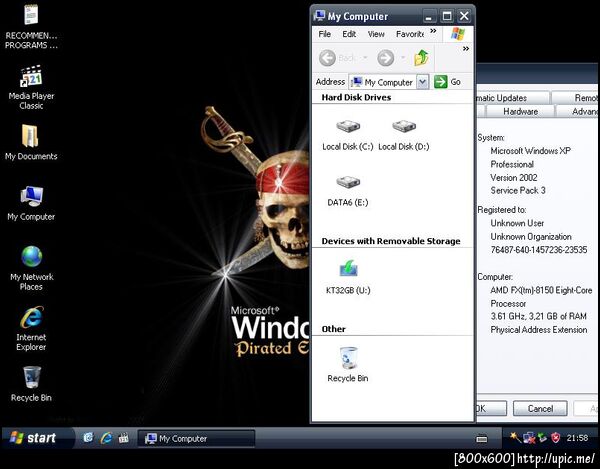Click the Hard Disk Drives group header
The image size is (600, 469).
click(x=356, y=97)
